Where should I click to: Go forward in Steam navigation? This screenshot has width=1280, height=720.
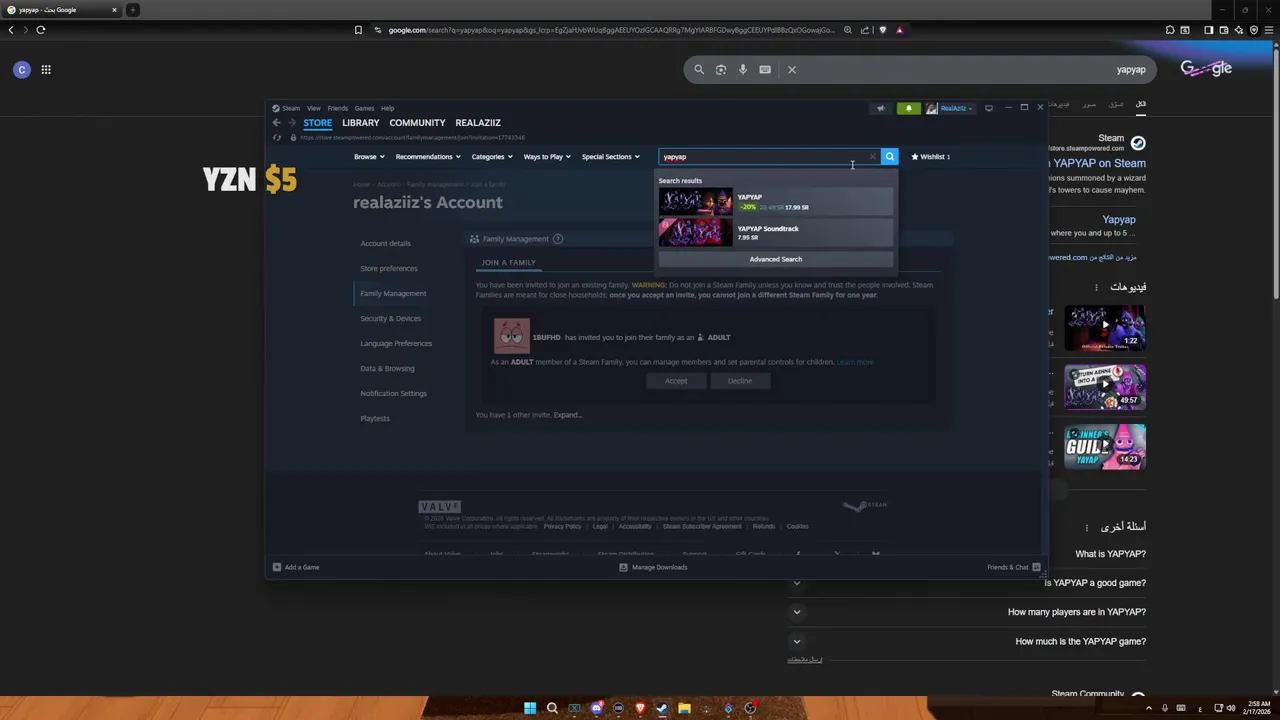(292, 123)
